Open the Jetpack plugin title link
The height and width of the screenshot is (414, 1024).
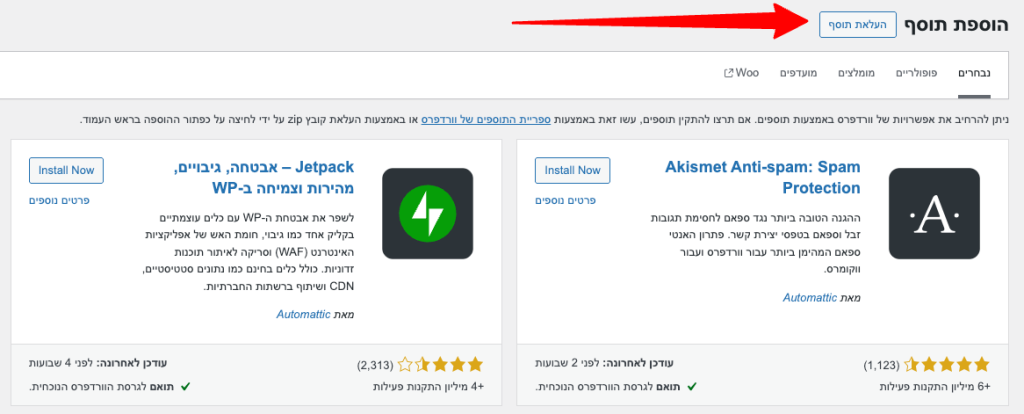[262, 177]
